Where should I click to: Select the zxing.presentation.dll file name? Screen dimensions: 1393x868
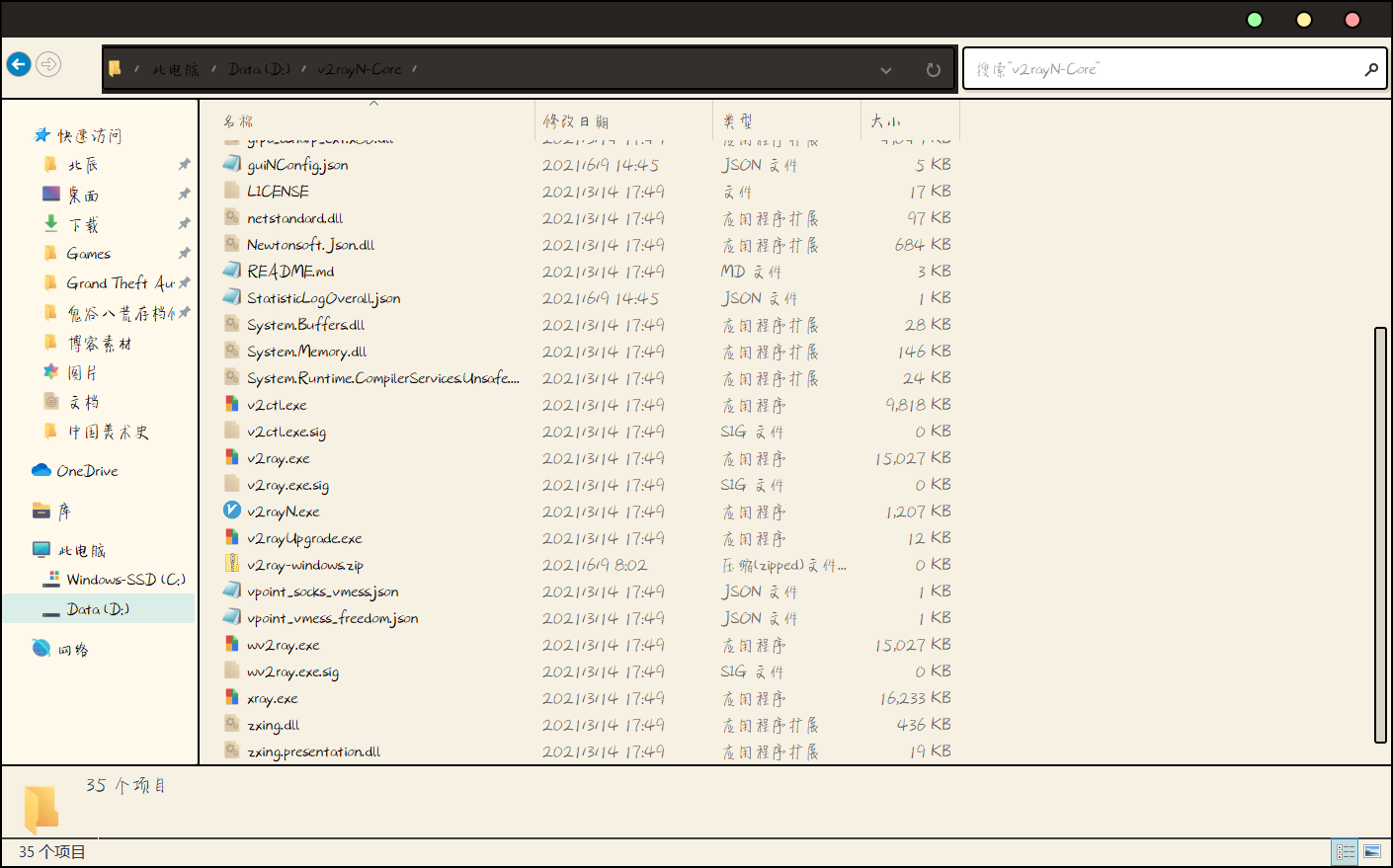pos(314,751)
